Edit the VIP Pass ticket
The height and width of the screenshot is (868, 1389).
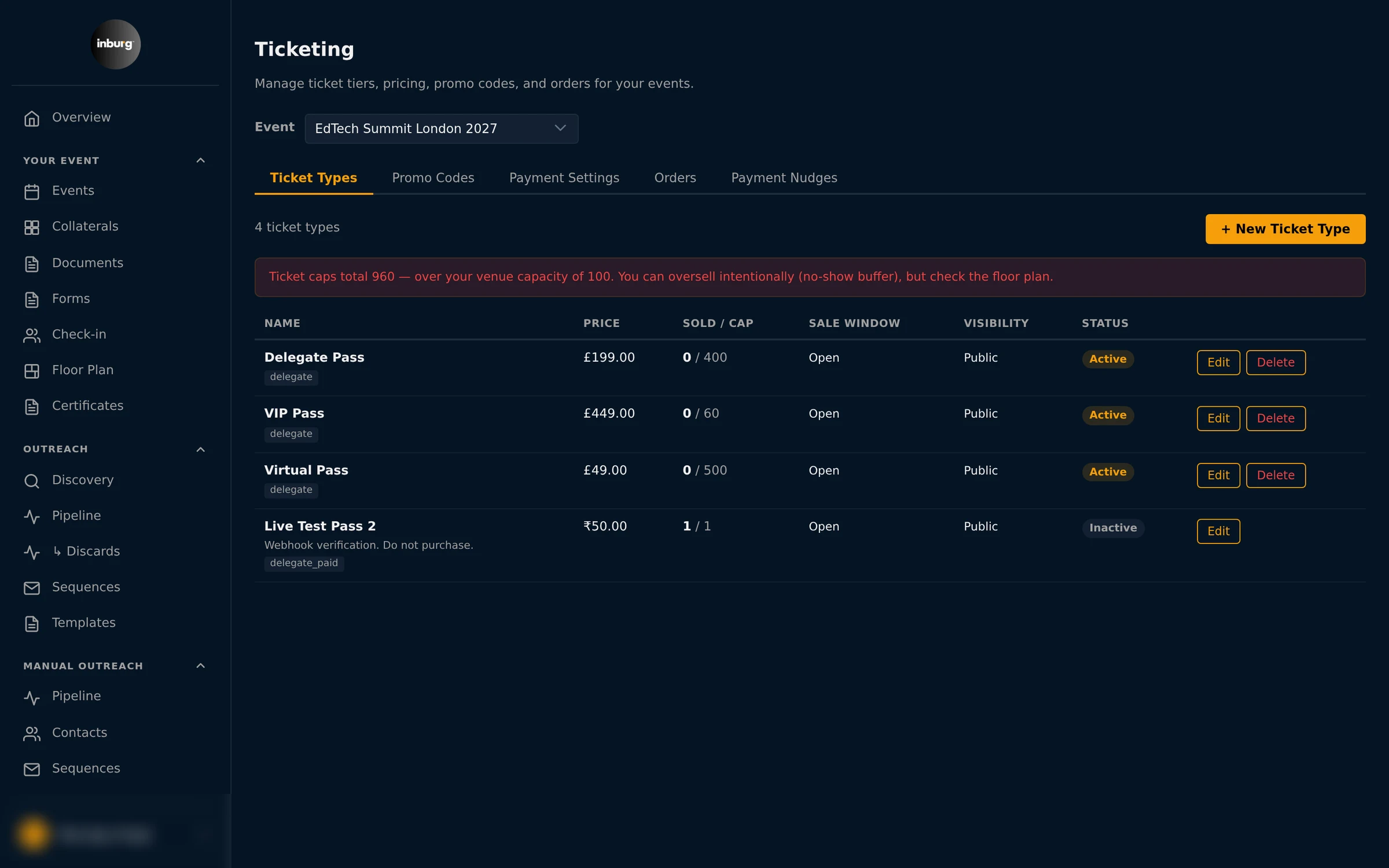[x=1218, y=418]
